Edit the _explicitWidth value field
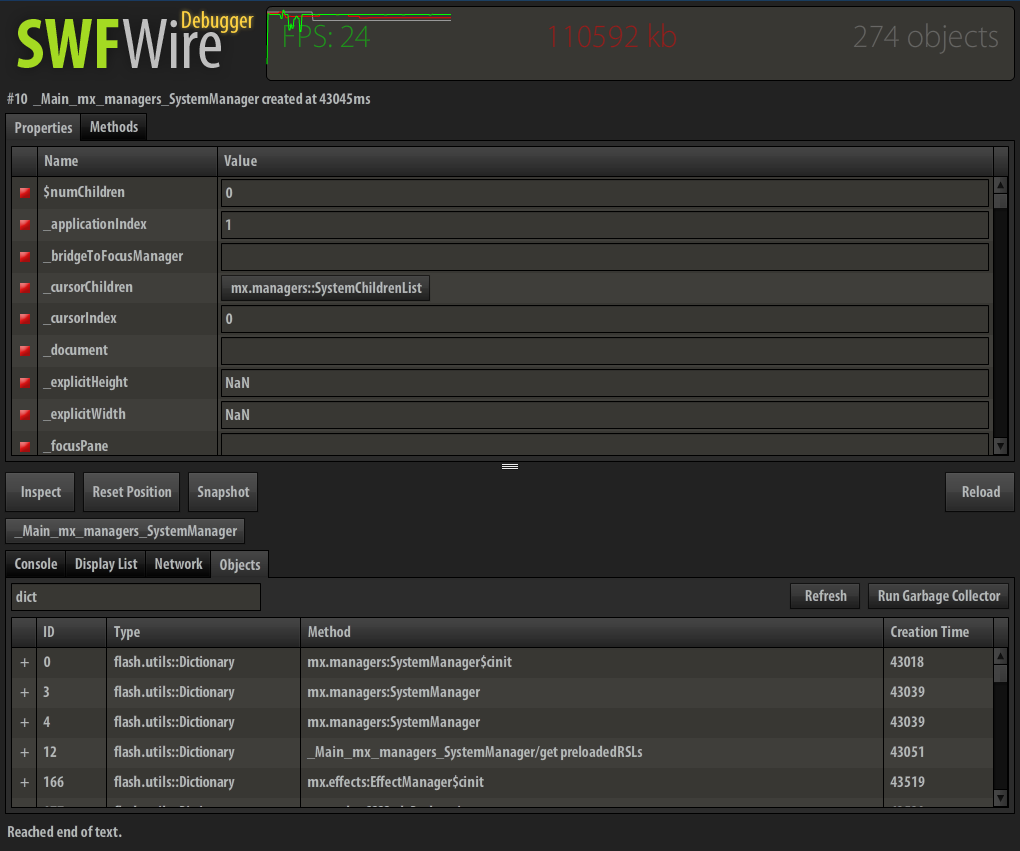This screenshot has width=1020, height=851. point(605,414)
